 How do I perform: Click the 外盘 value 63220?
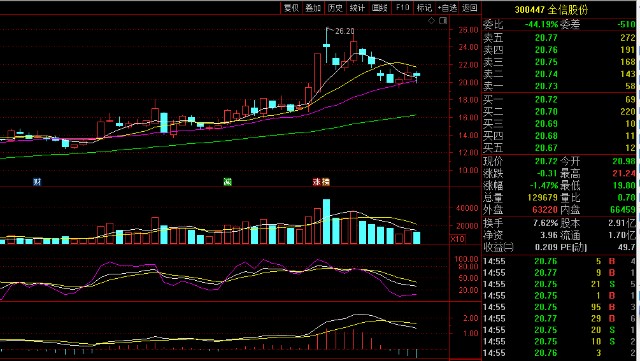point(545,210)
